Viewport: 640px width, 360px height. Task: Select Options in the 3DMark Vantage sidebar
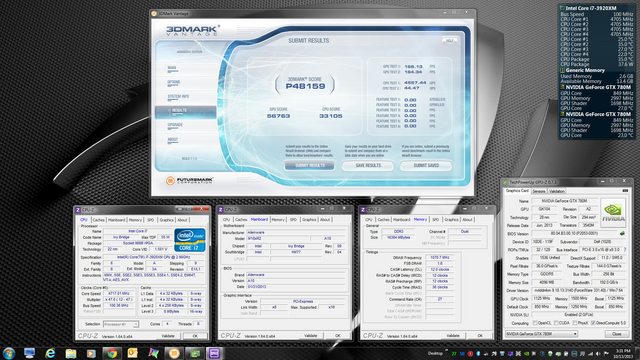174,82
